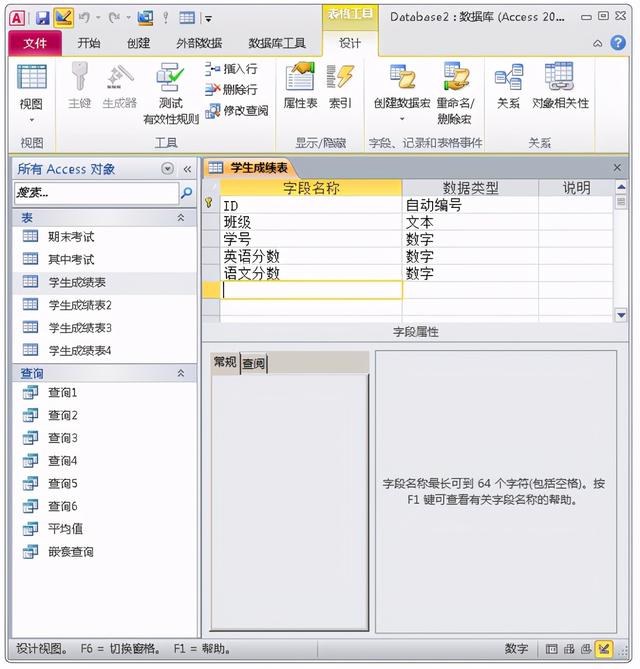Click the navigation pane search box

coord(96,193)
